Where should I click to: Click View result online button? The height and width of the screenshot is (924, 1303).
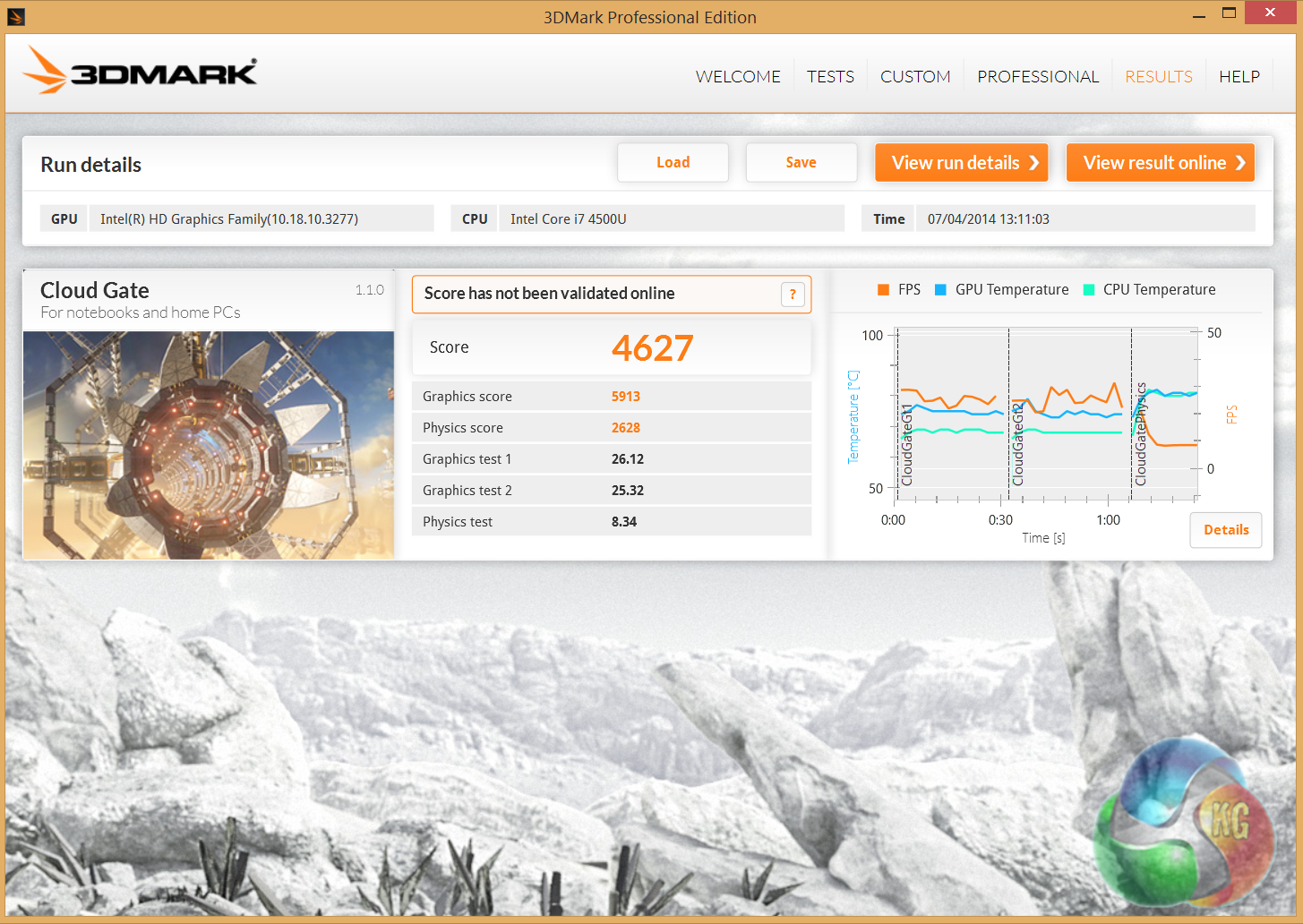1161,162
